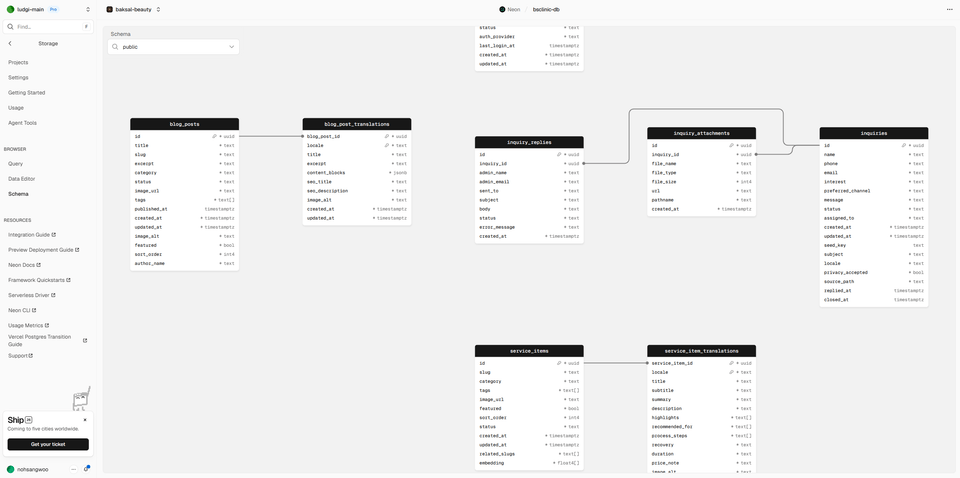Viewport: 960px width, 478px height.
Task: Click the Neon logo in breadcrumb
Action: point(503,10)
